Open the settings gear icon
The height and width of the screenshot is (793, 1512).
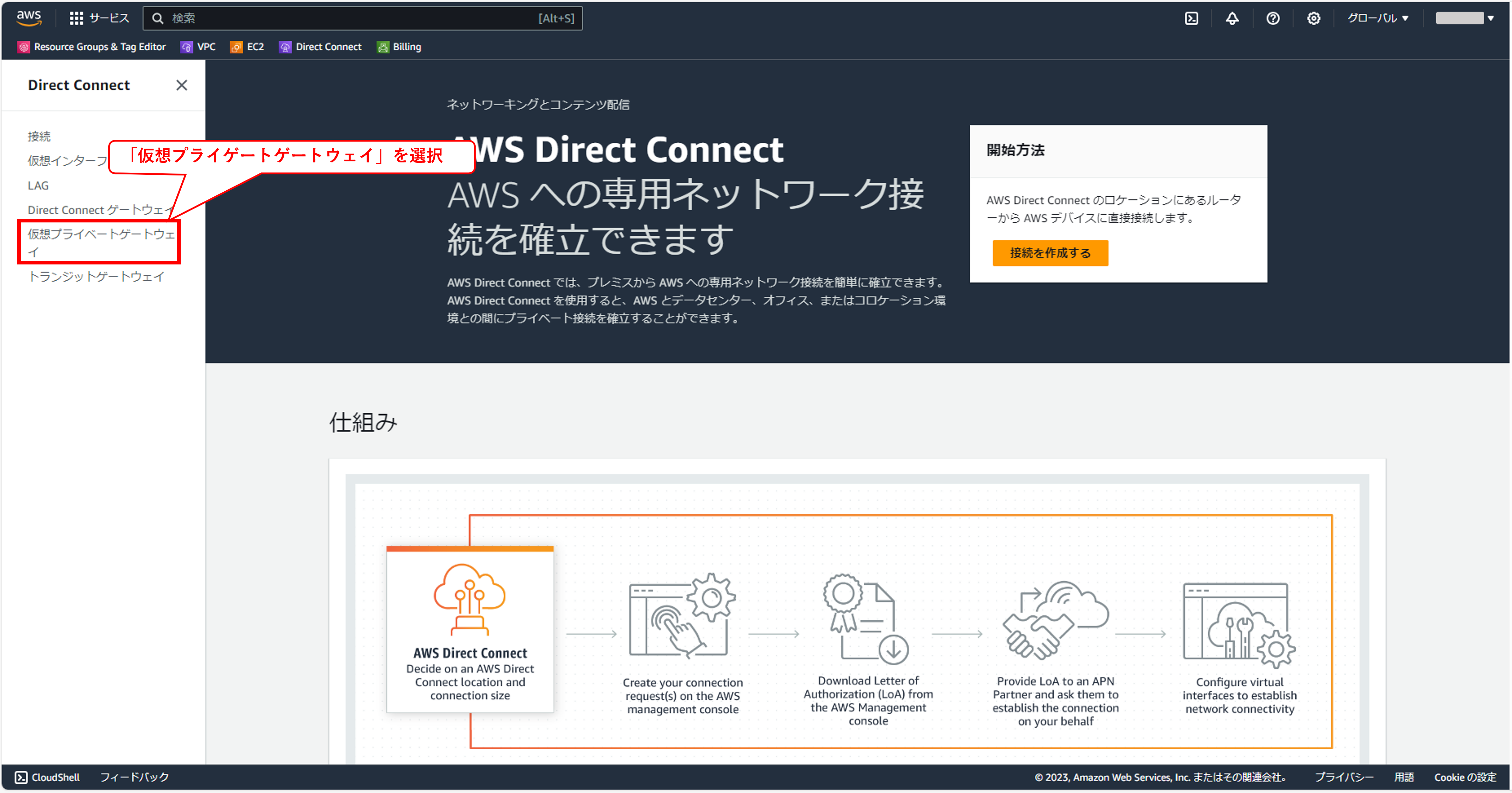[x=1313, y=18]
